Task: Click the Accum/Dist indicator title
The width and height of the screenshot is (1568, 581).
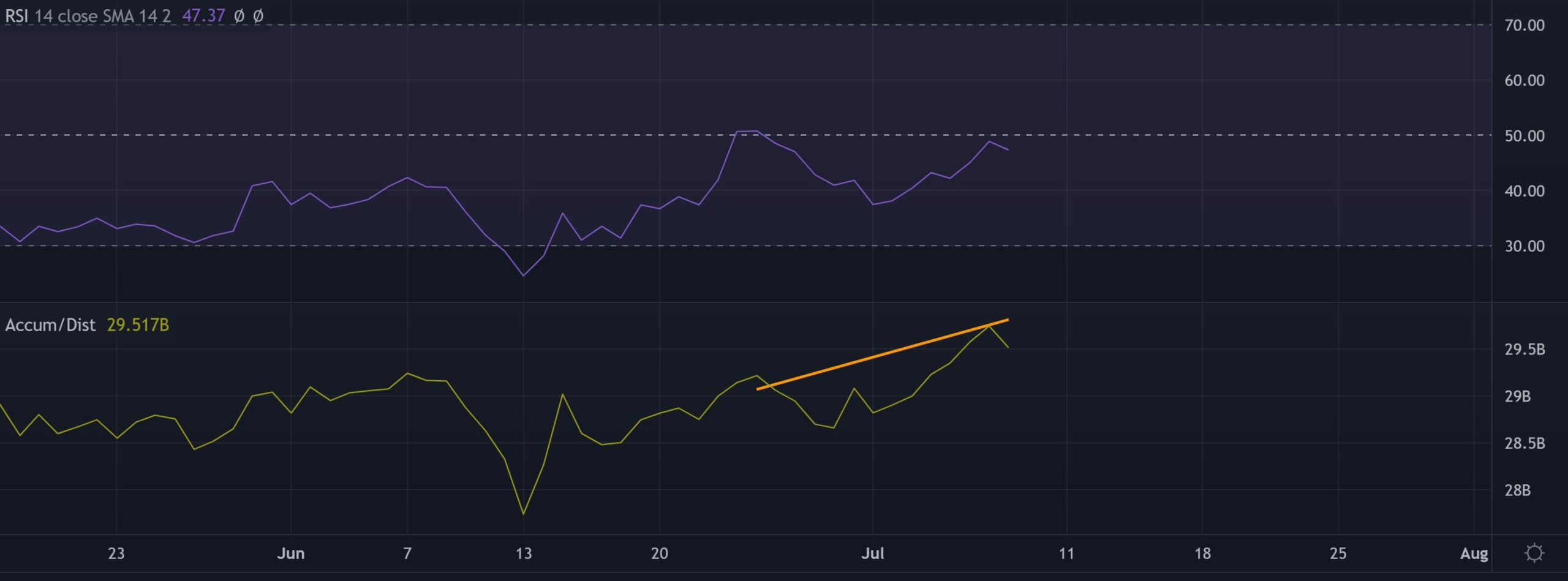Action: pos(50,325)
